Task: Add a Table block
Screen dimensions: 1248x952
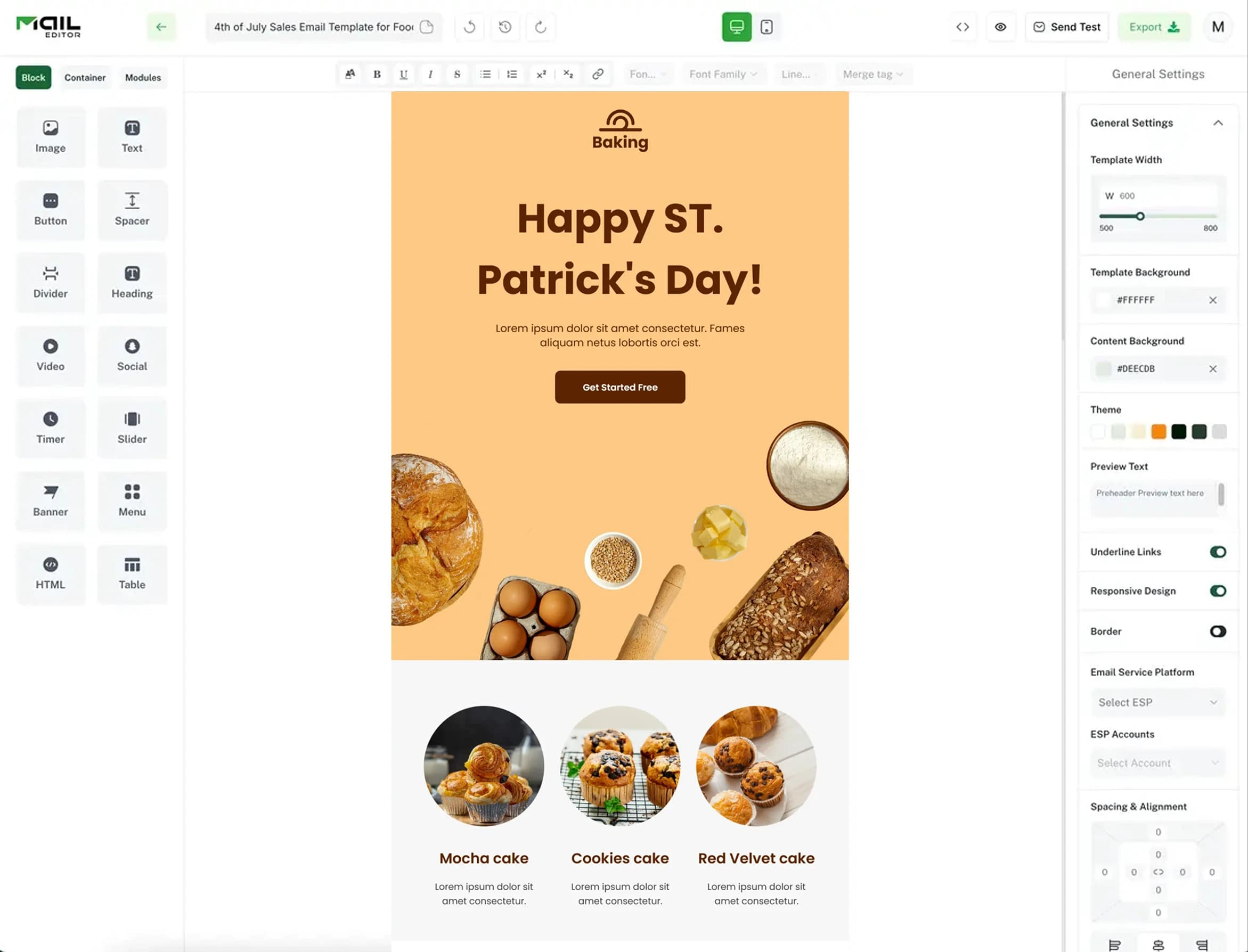Action: (132, 574)
